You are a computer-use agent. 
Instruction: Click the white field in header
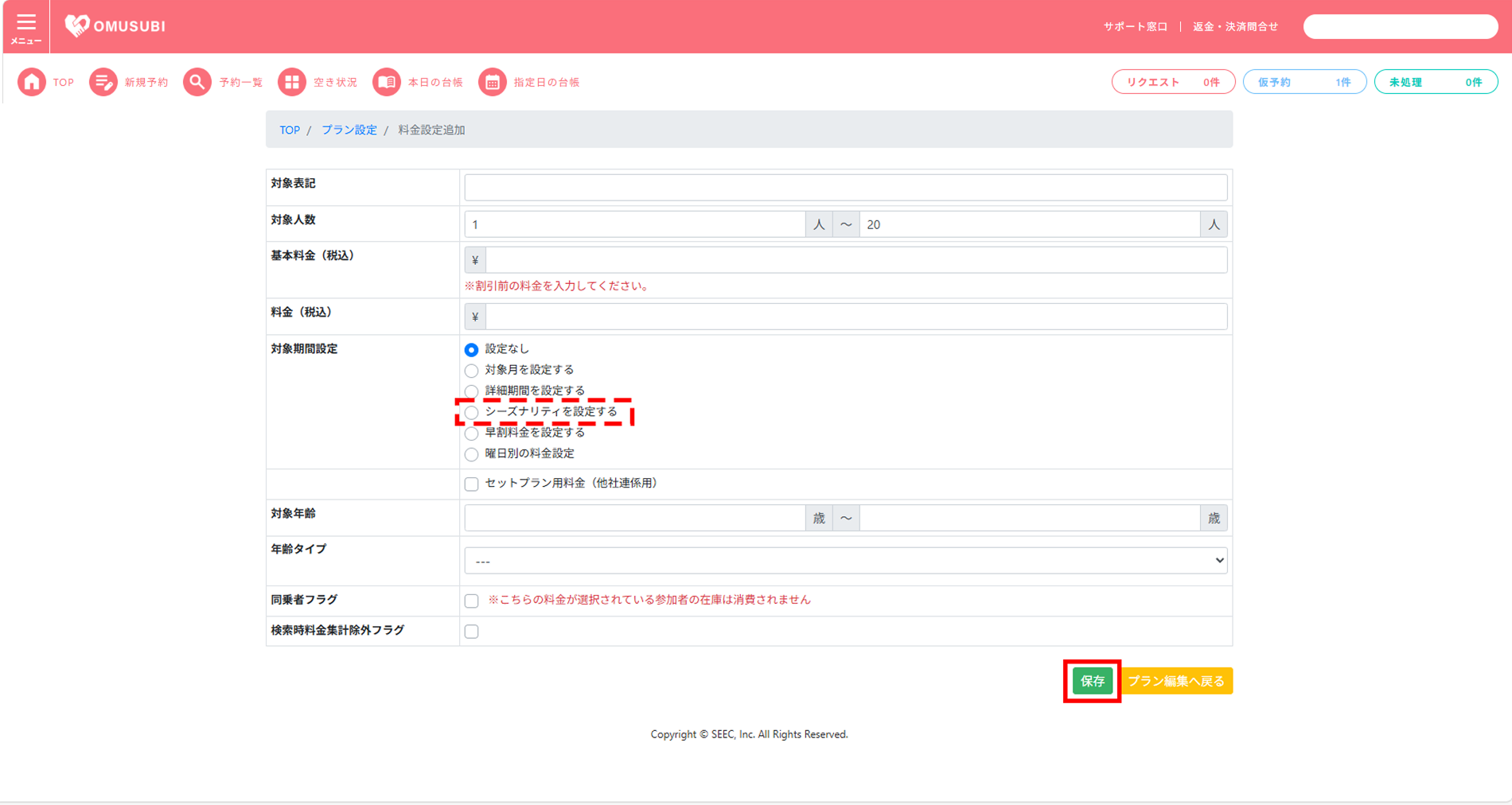click(x=1401, y=26)
